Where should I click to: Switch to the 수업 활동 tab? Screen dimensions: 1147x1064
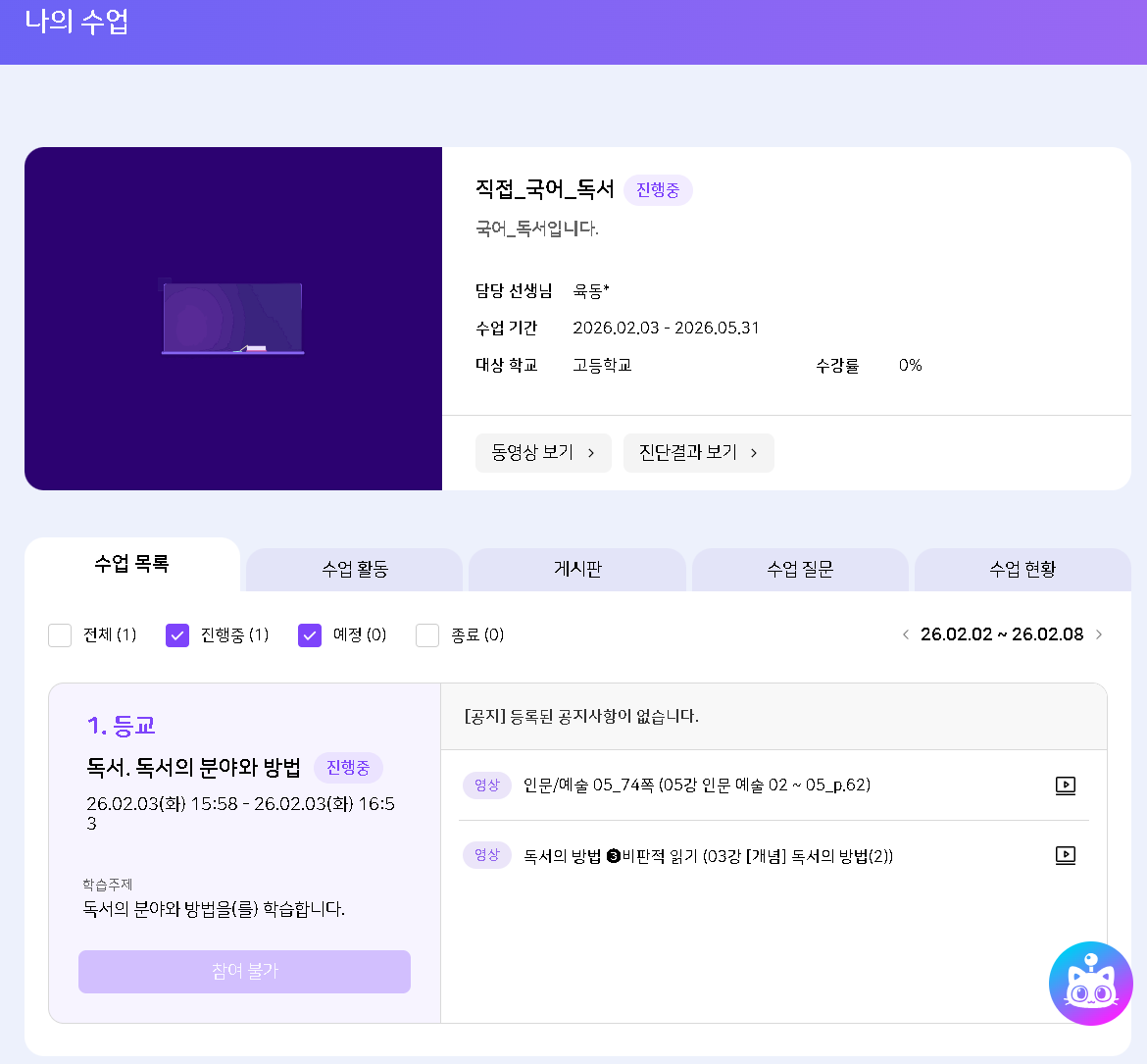tap(355, 570)
